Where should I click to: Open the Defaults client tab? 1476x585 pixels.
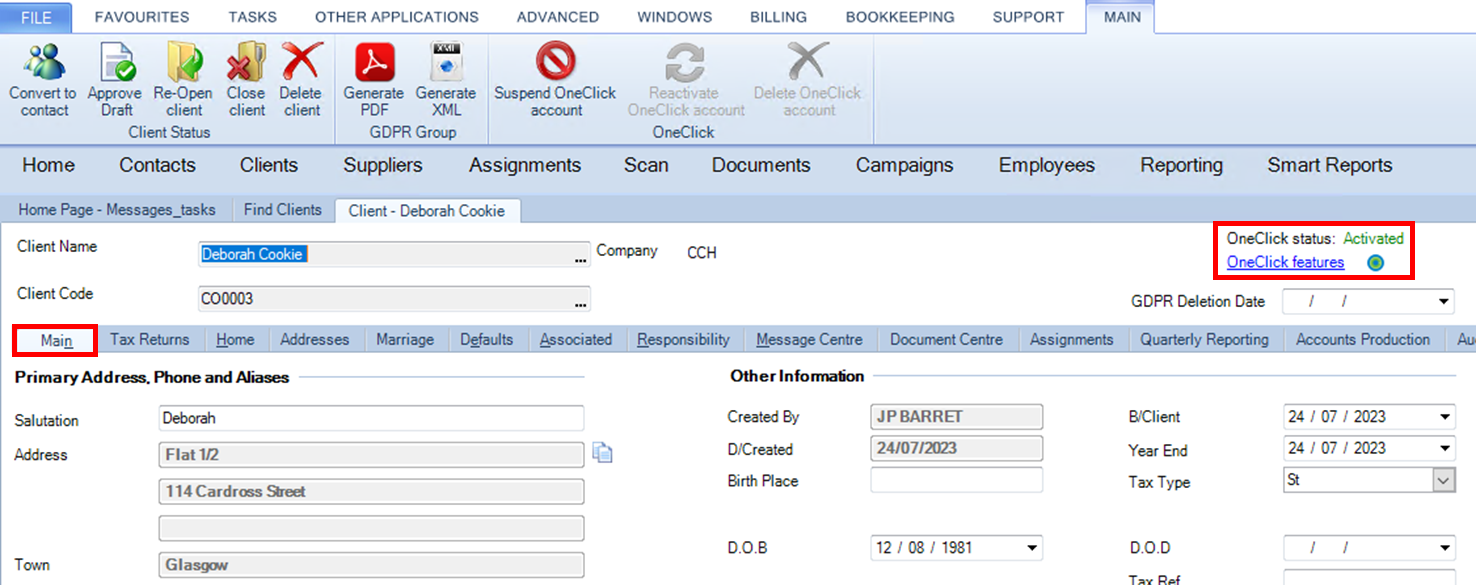(x=487, y=340)
